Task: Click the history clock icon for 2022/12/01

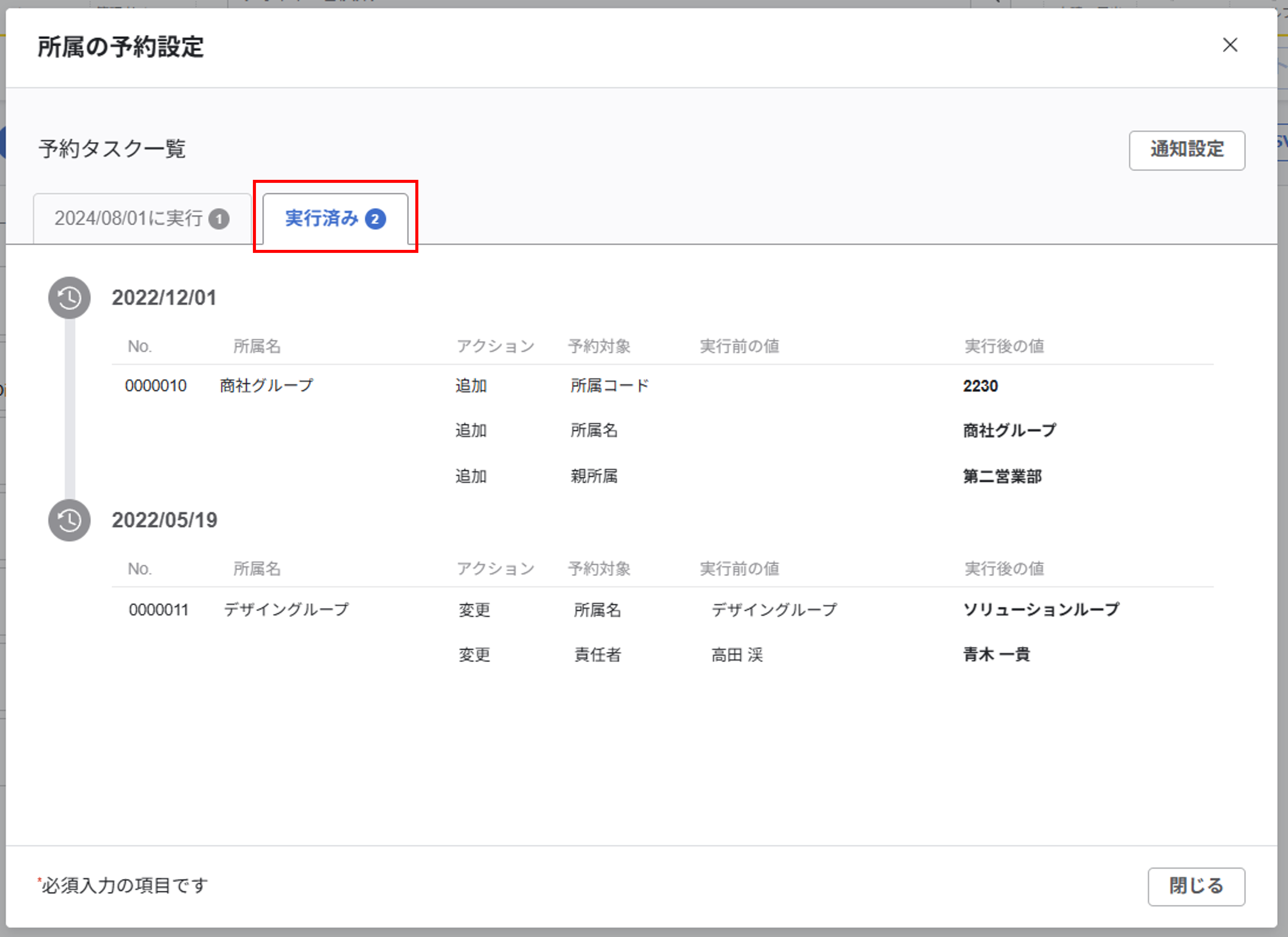Action: (x=69, y=298)
